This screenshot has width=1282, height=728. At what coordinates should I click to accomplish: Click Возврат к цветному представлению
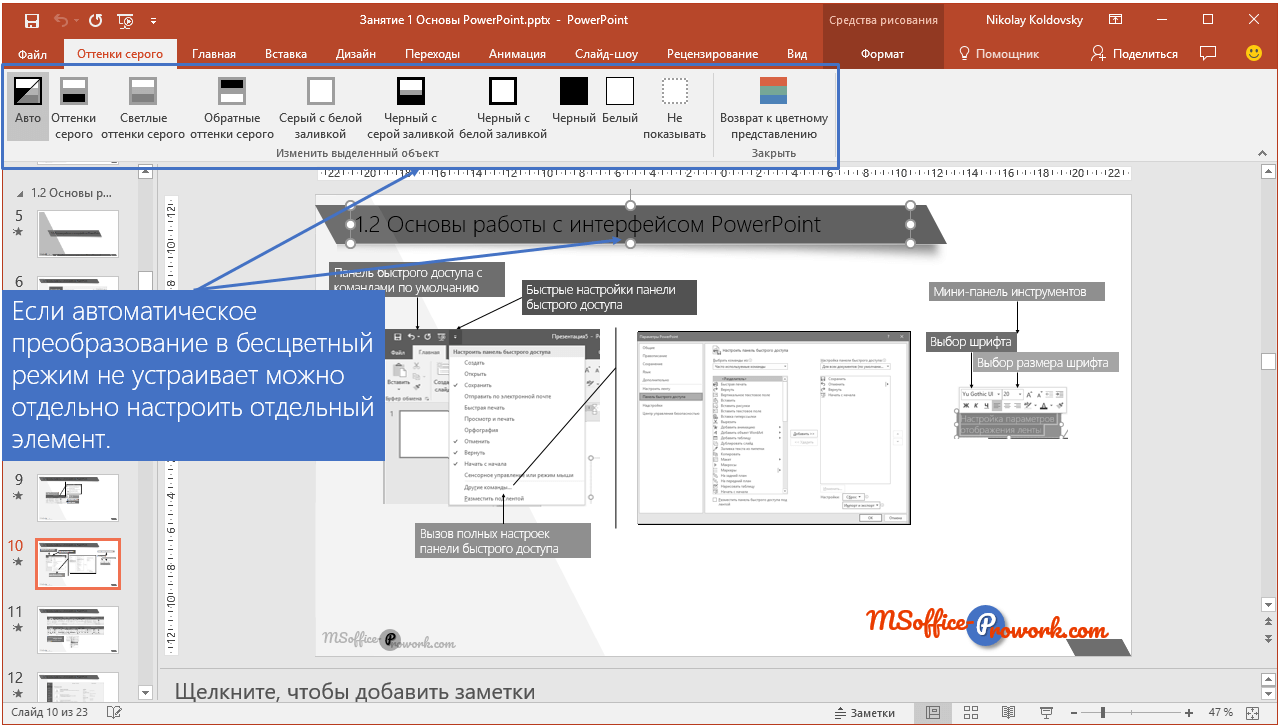[774, 108]
